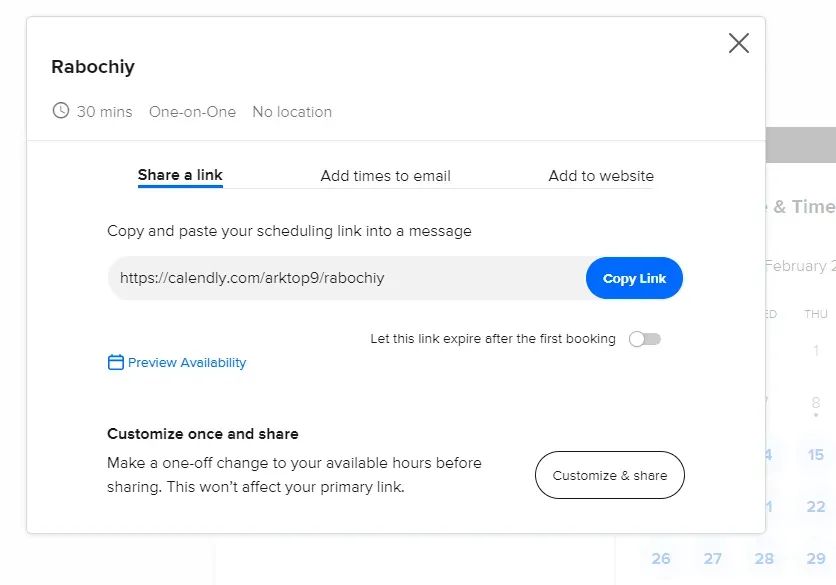
Task: Choose date 29 on the calendar
Action: click(816, 559)
